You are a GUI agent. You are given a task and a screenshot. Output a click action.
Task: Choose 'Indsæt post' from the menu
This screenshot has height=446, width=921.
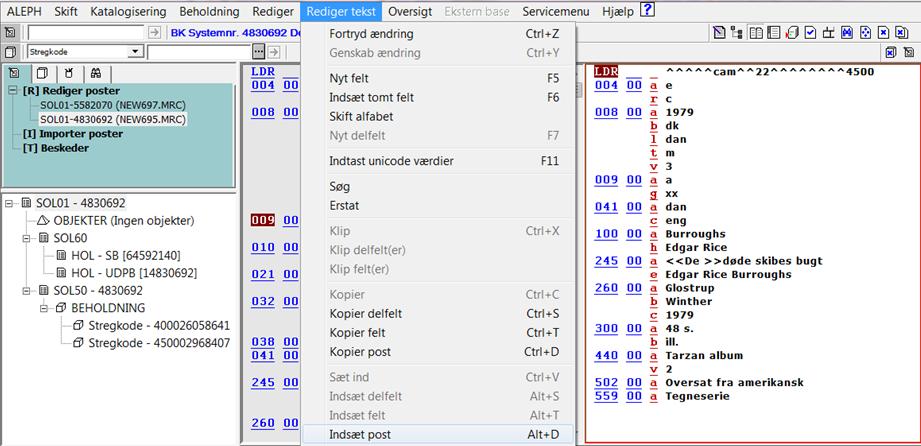tap(360, 435)
